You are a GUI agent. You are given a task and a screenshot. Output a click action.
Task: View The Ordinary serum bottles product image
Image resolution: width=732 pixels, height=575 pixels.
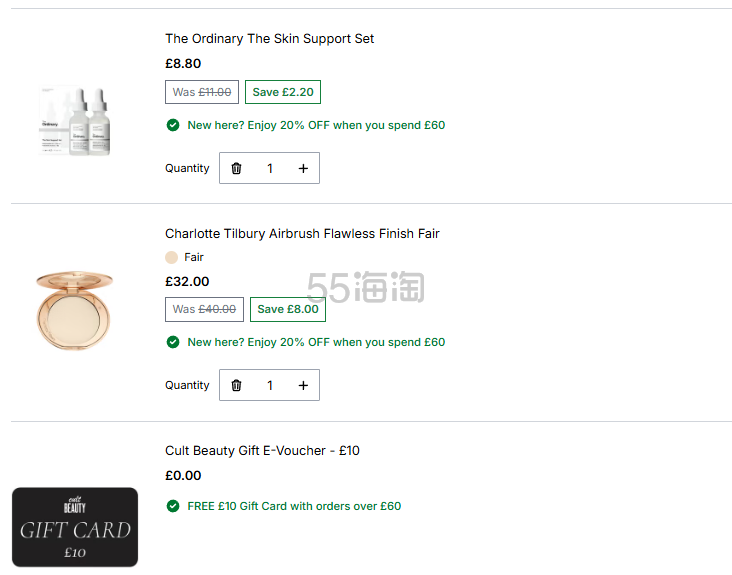point(75,120)
